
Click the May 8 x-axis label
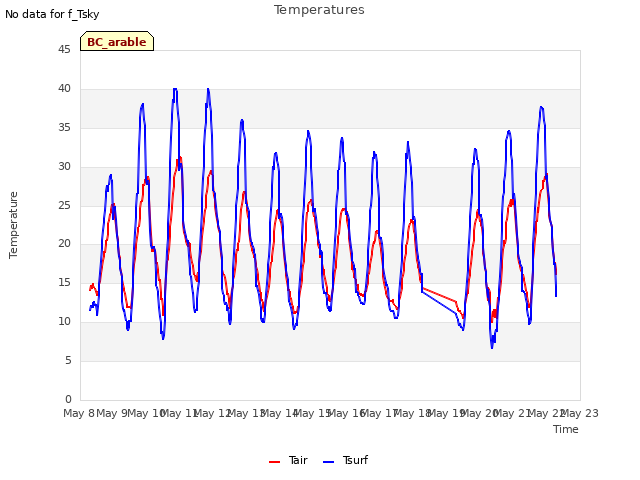pos(79,413)
